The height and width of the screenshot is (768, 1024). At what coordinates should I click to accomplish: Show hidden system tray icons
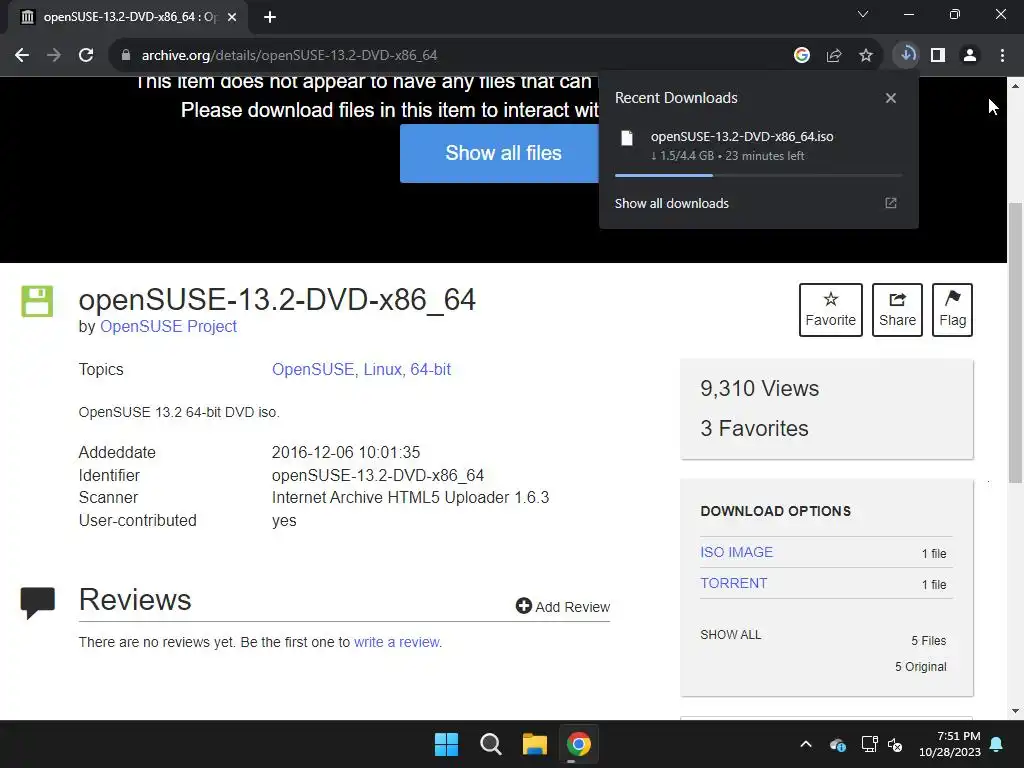point(806,744)
